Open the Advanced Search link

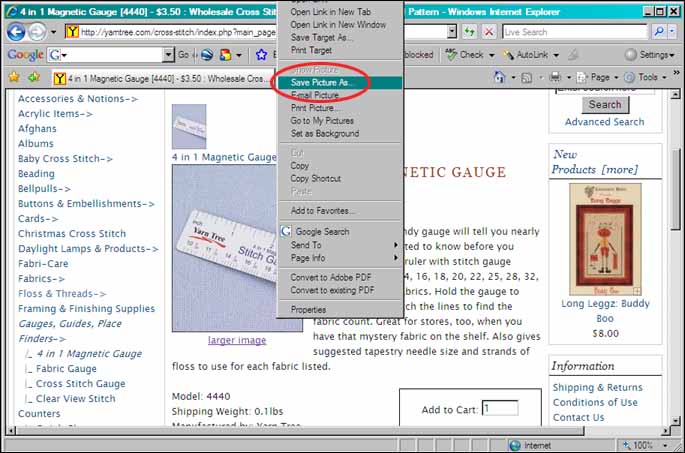pos(605,121)
